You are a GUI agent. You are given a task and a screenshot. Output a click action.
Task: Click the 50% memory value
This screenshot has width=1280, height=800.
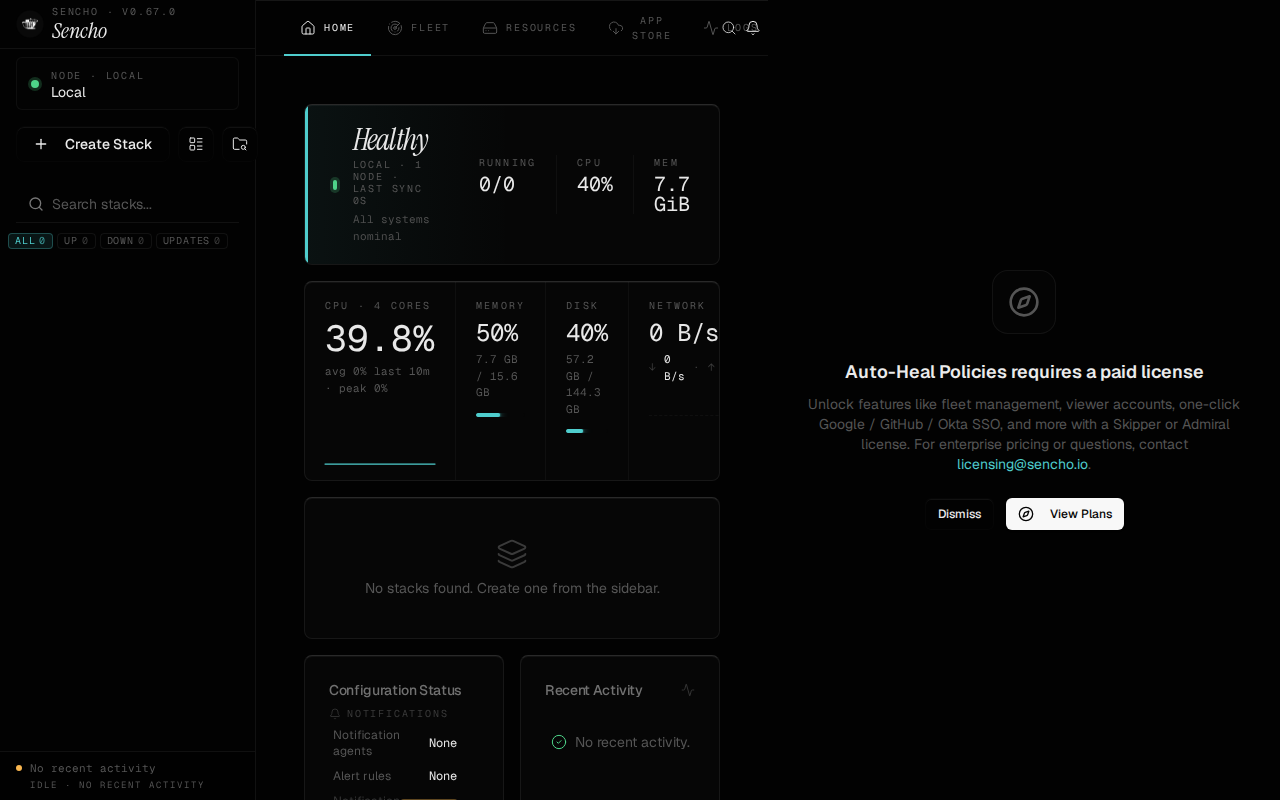[x=497, y=332]
